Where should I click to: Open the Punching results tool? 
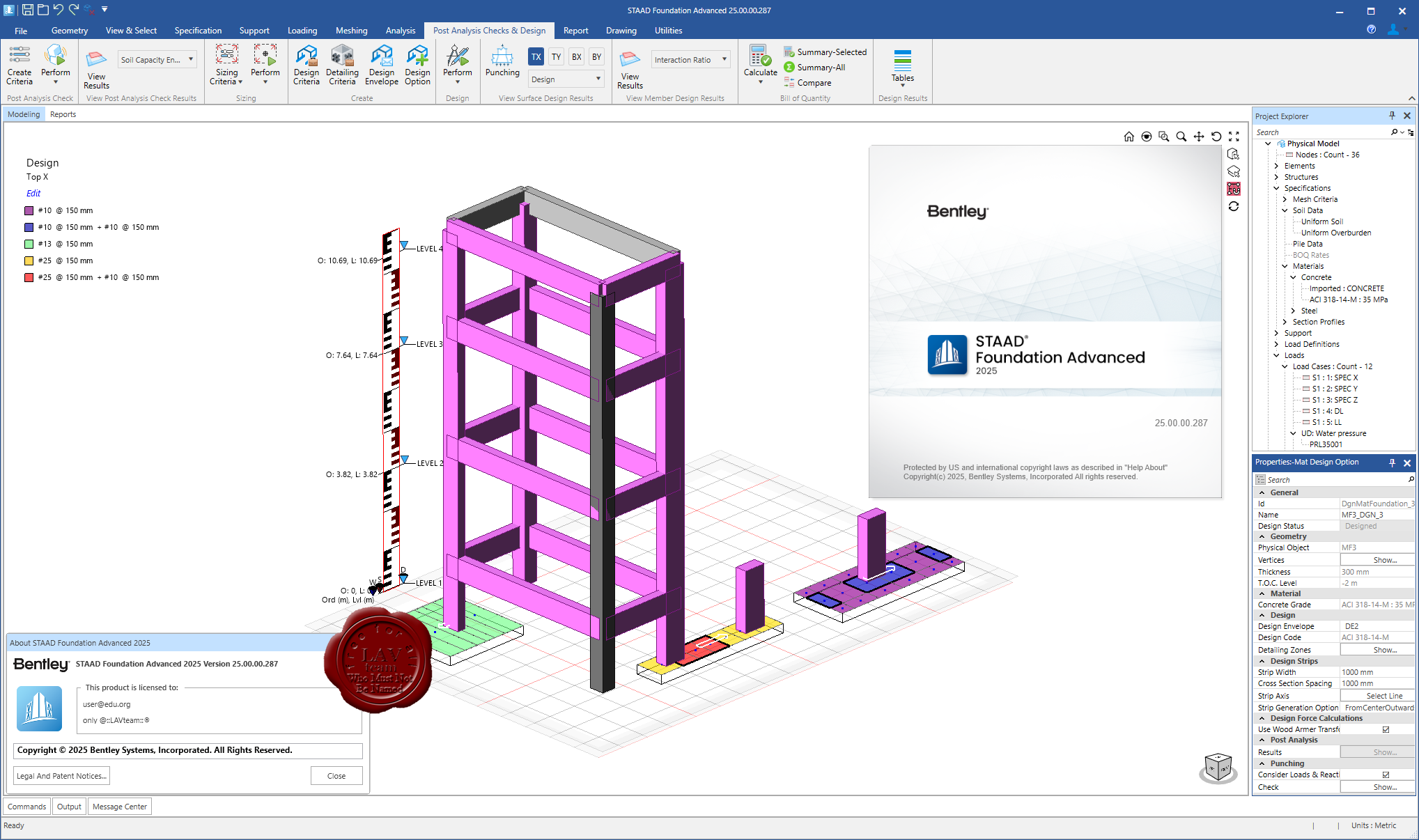(502, 61)
